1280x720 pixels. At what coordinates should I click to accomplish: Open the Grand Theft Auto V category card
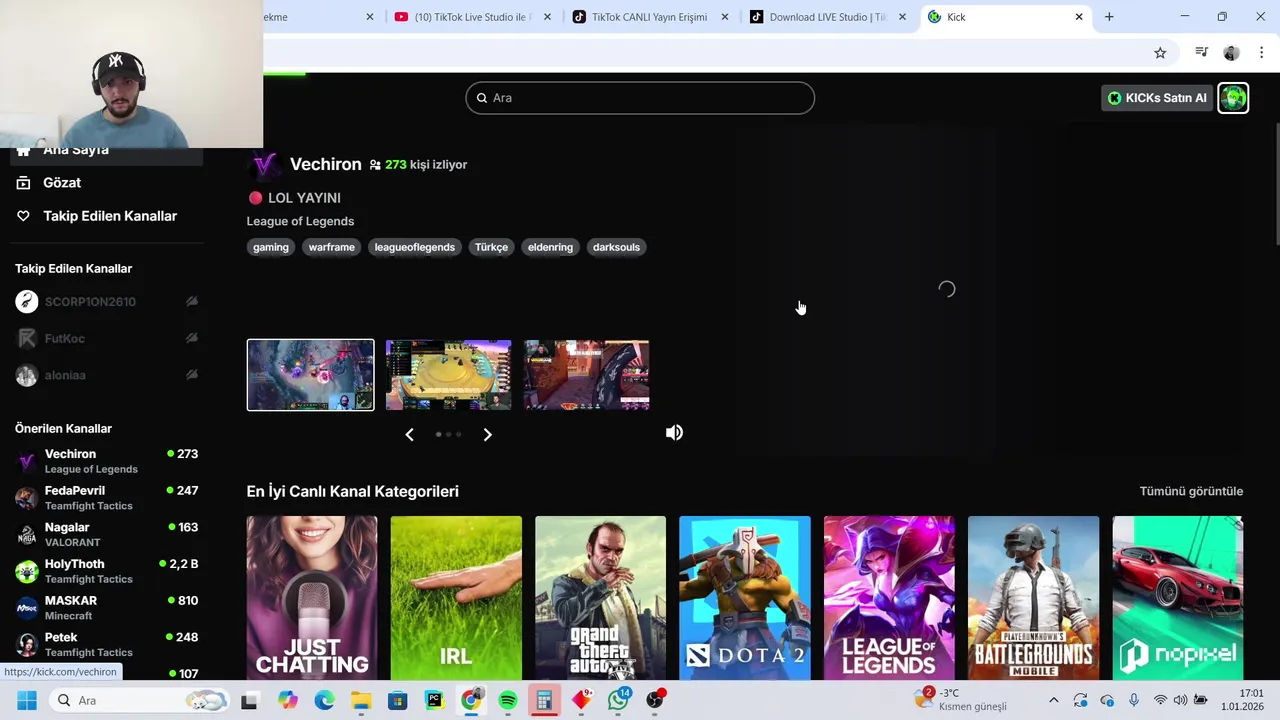click(x=600, y=598)
